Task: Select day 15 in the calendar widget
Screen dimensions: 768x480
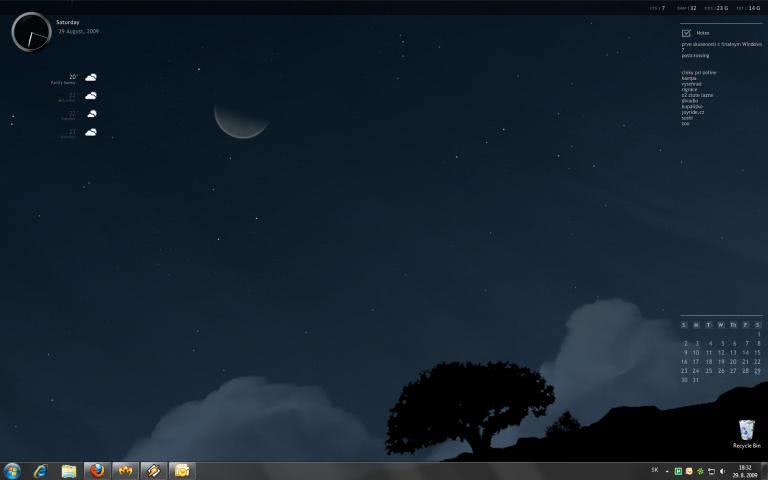Action: coord(757,353)
